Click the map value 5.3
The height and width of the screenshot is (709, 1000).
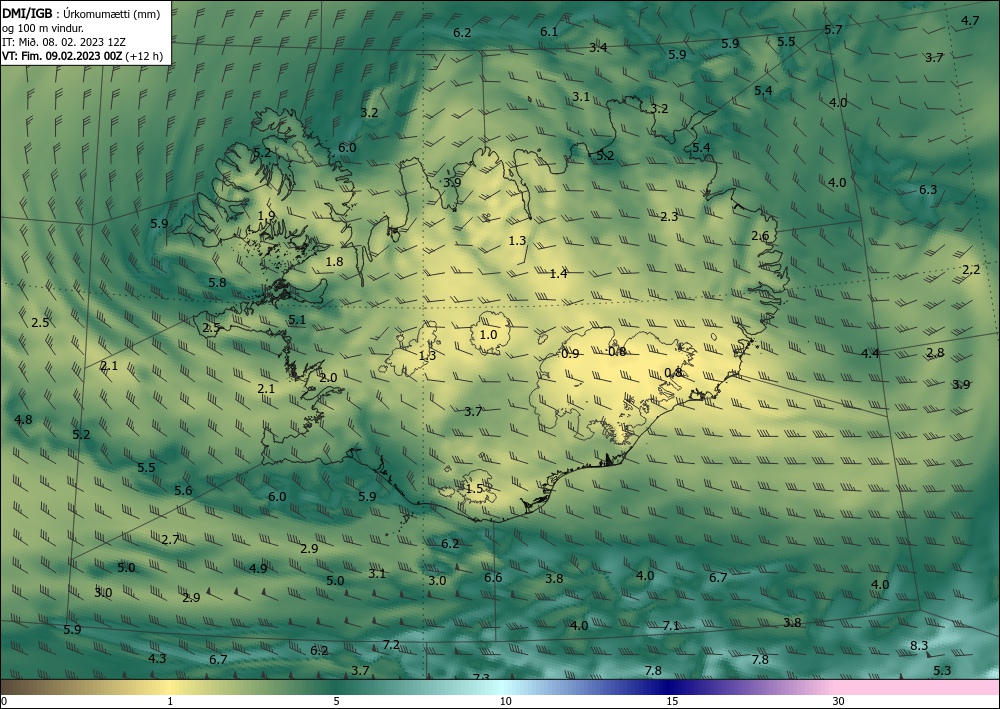pos(942,670)
